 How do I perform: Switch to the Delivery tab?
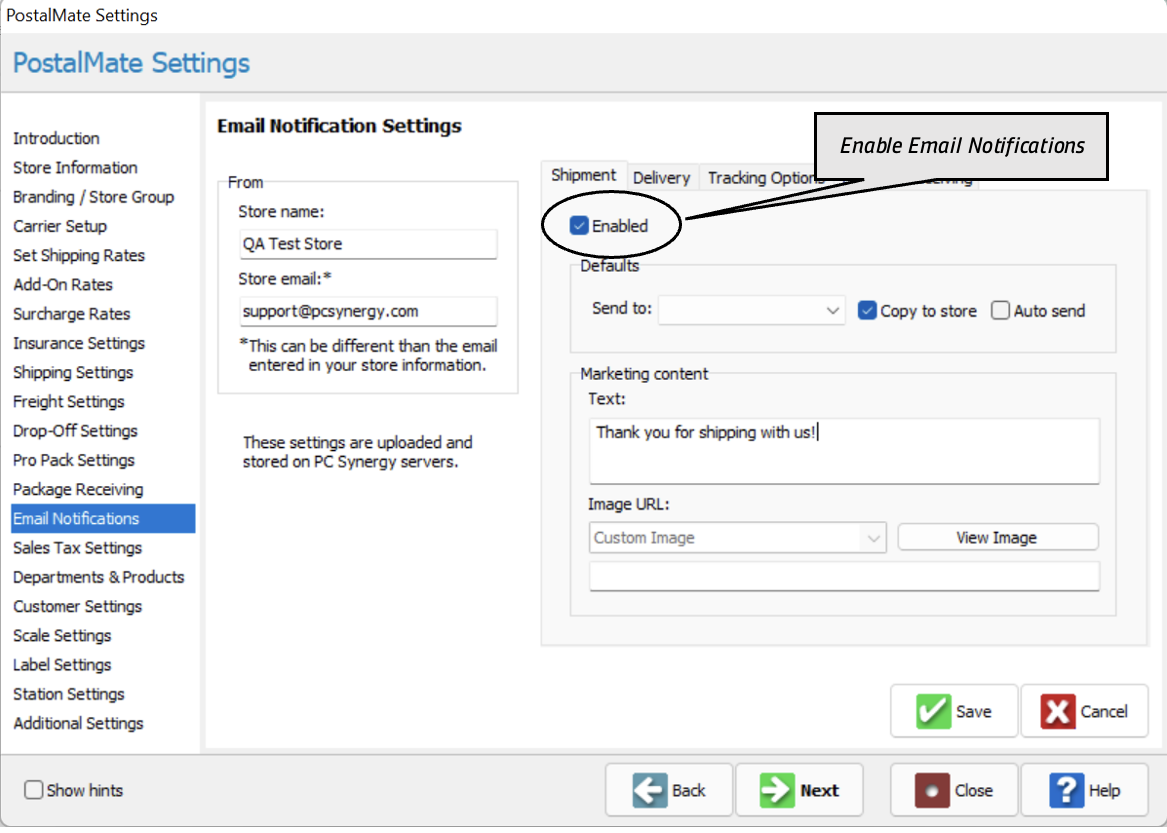click(x=662, y=177)
